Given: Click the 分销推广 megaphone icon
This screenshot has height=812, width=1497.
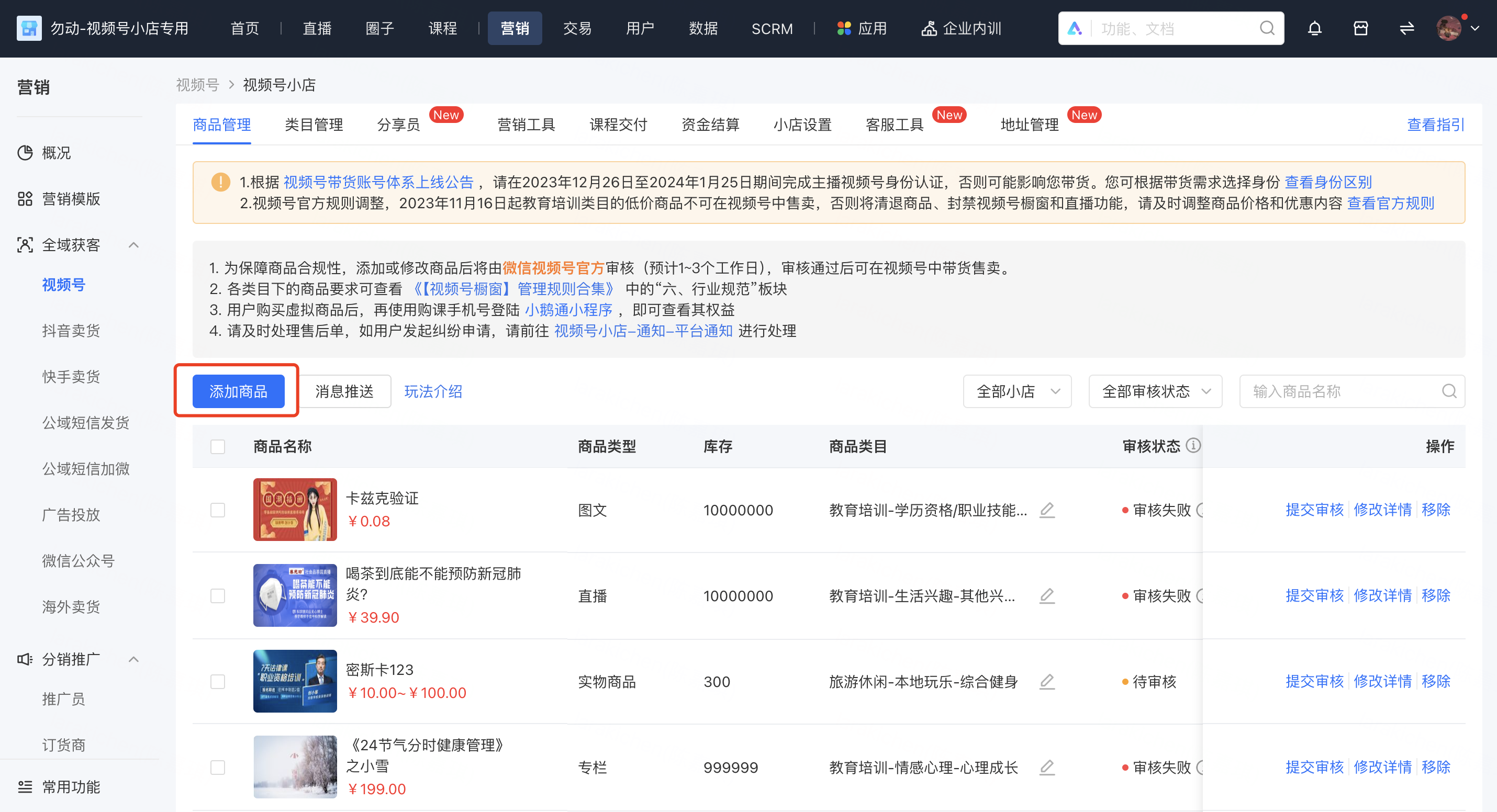Looking at the screenshot, I should pos(25,659).
